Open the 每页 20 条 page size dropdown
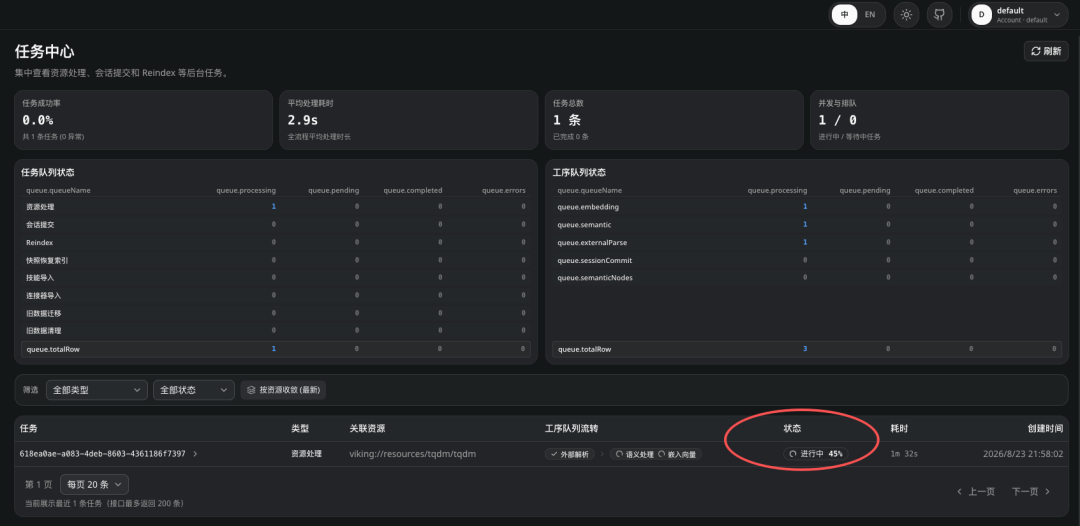 (94, 484)
